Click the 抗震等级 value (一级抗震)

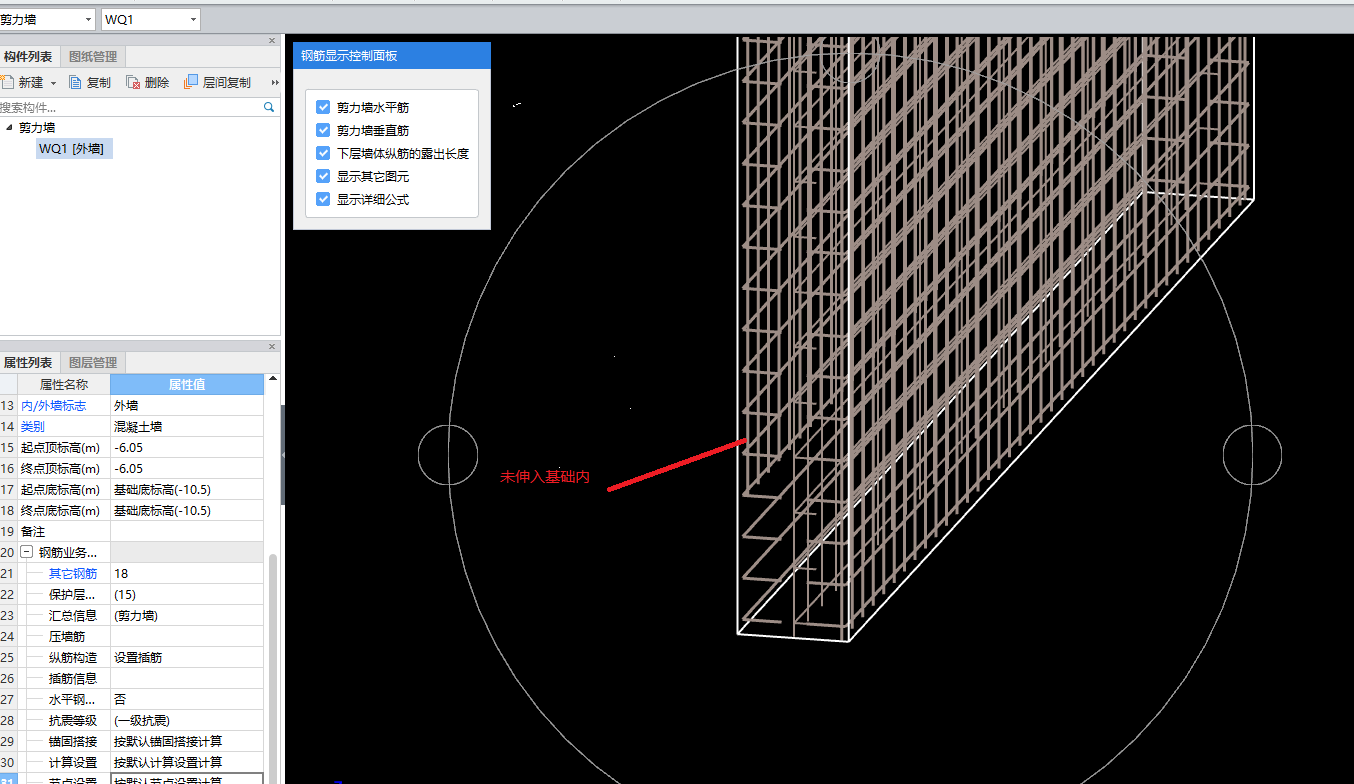coord(187,721)
